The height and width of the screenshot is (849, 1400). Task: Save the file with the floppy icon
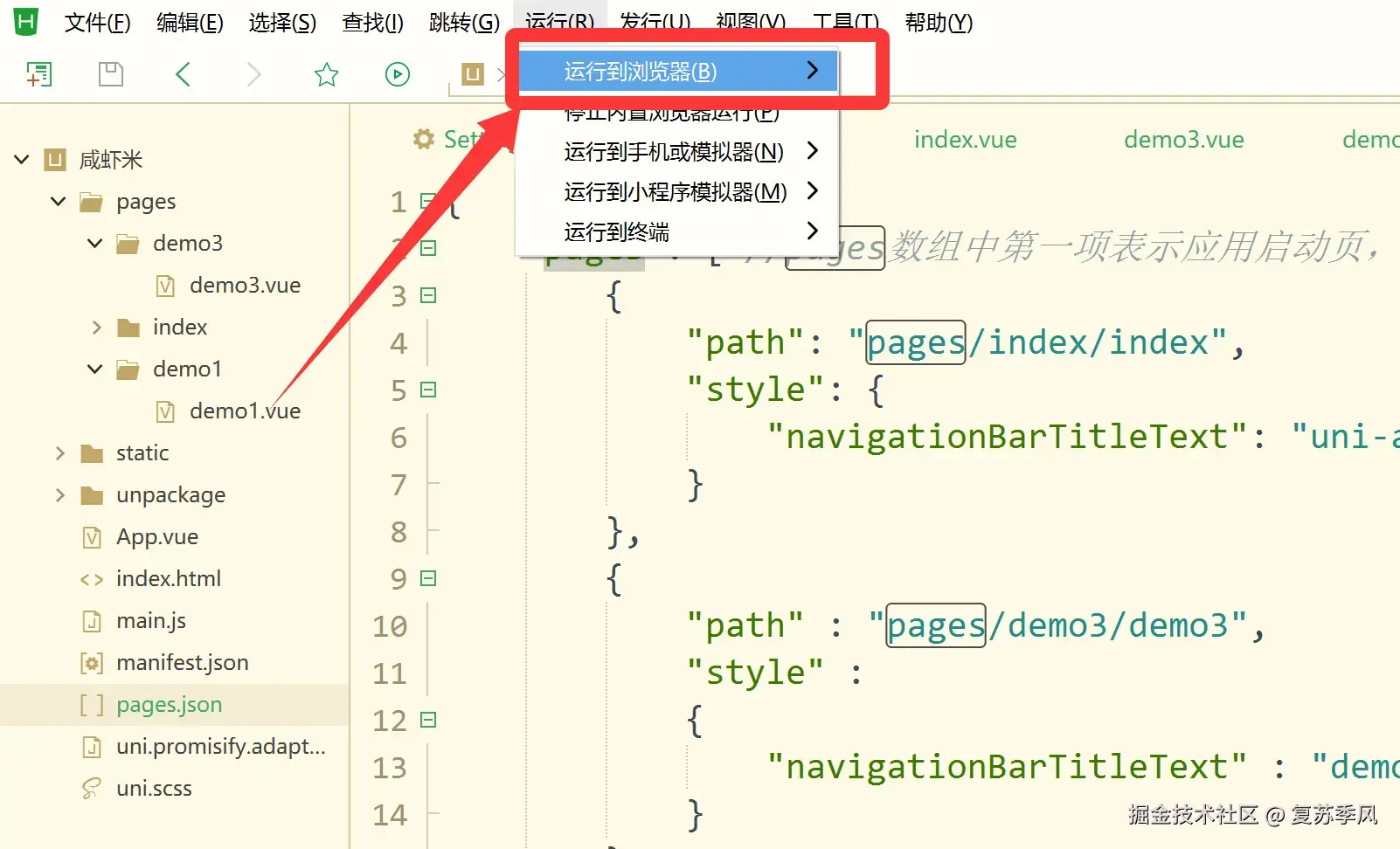(x=111, y=74)
